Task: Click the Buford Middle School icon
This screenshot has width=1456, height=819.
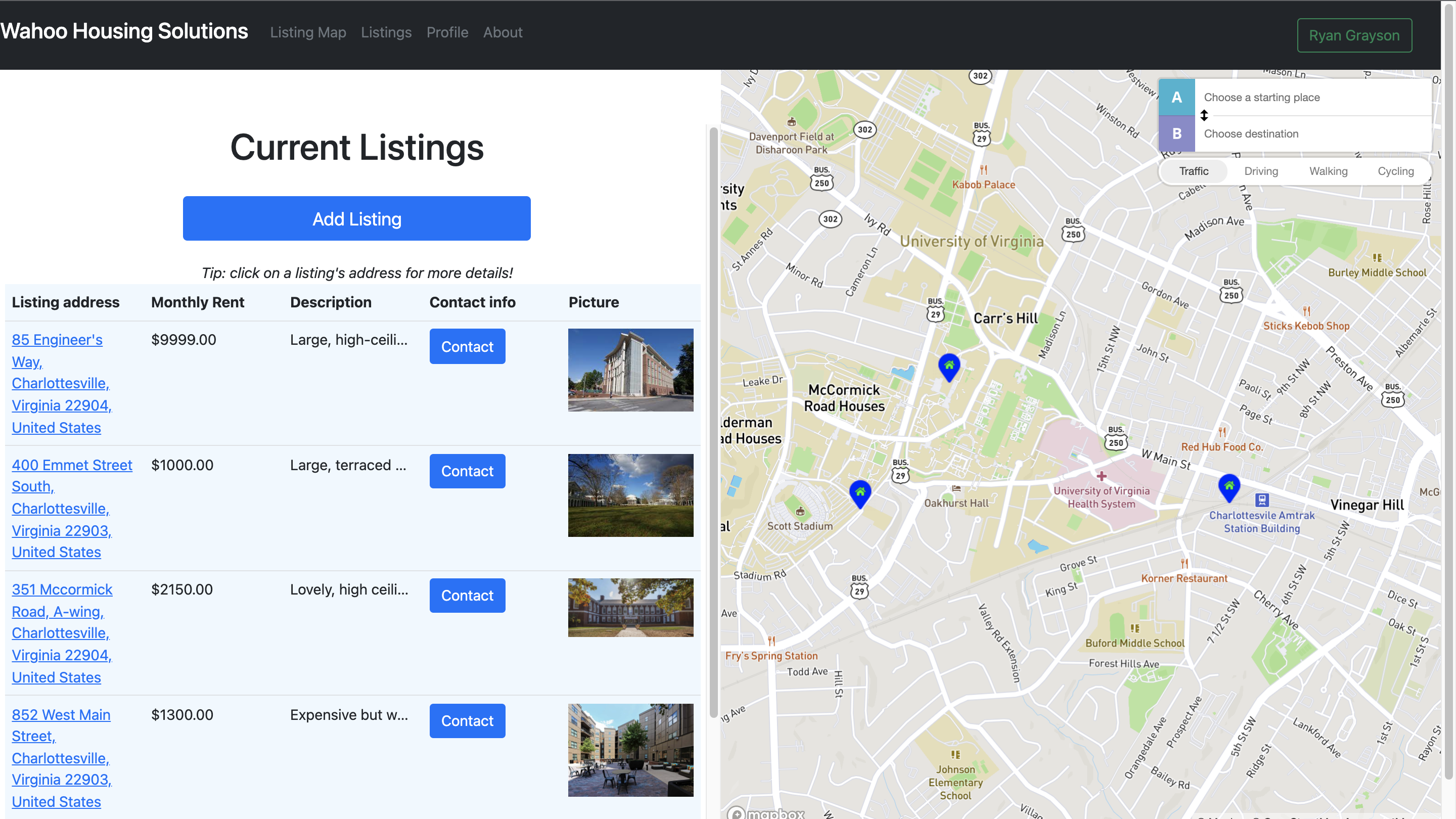Action: 1134,628
